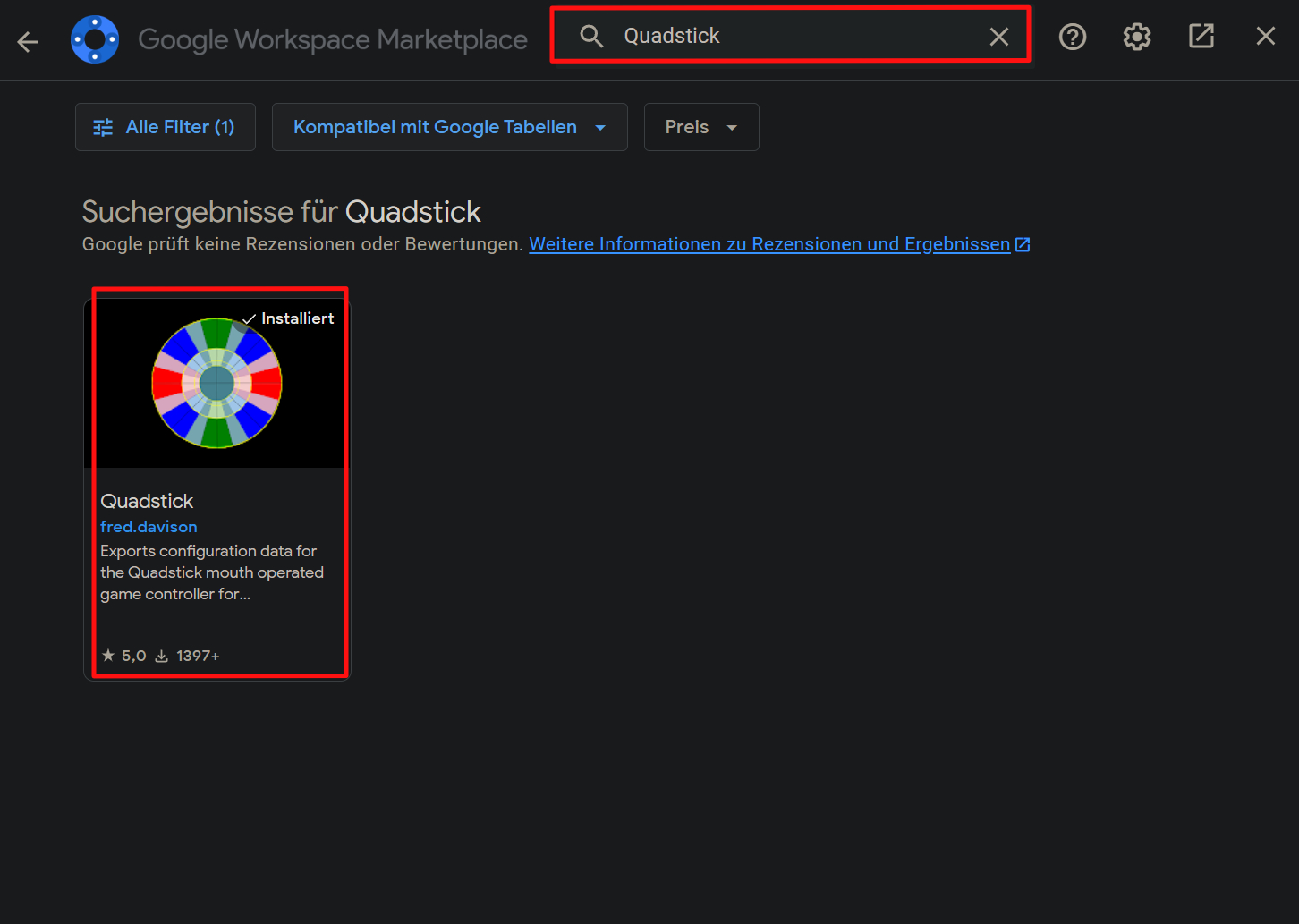This screenshot has height=924, width=1299.
Task: Click into the Quadstick search field
Action: click(796, 36)
